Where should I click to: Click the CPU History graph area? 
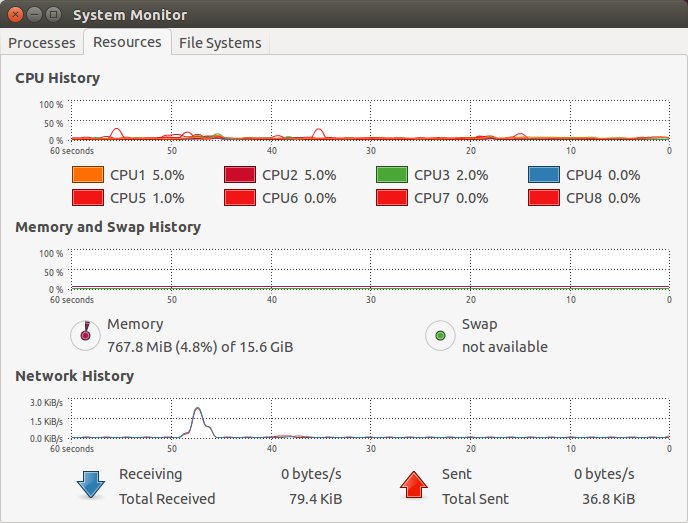point(368,120)
